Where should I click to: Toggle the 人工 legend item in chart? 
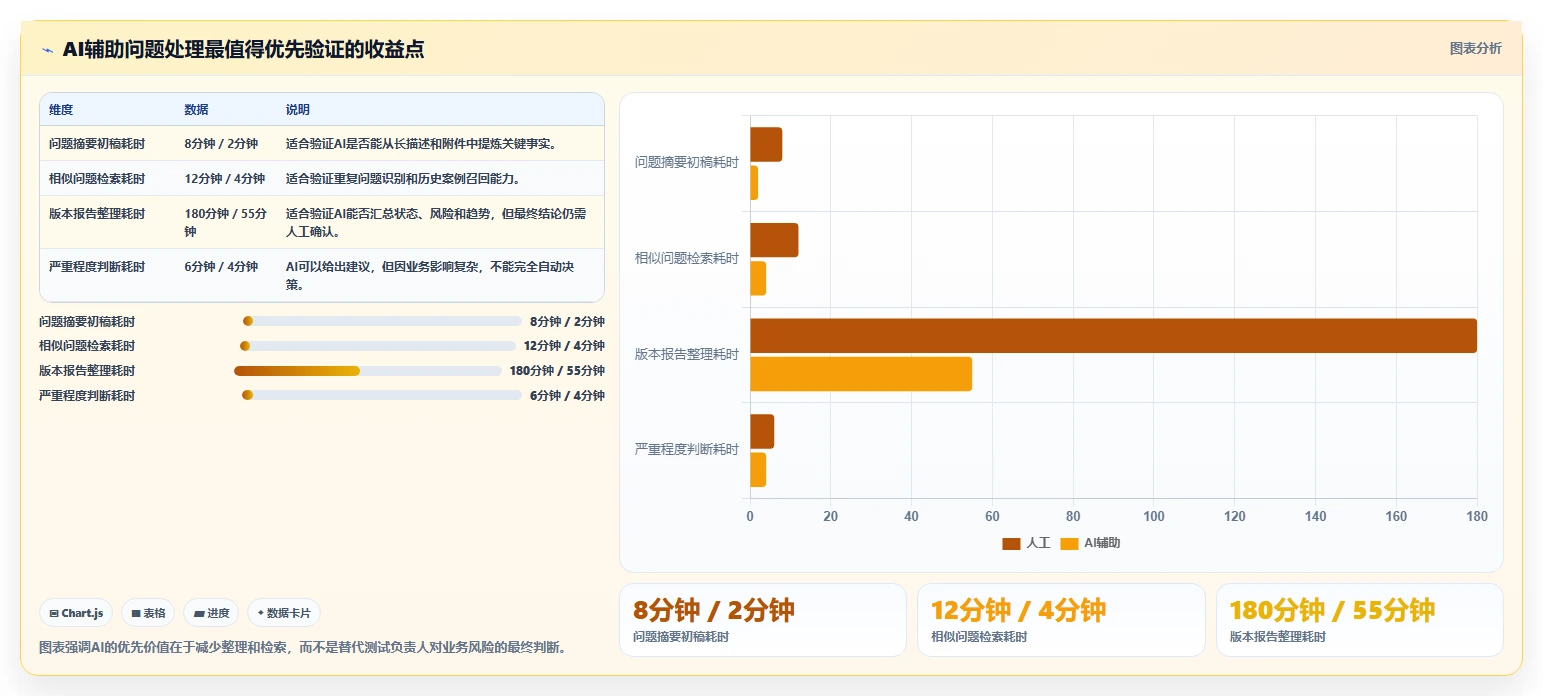tap(1026, 543)
